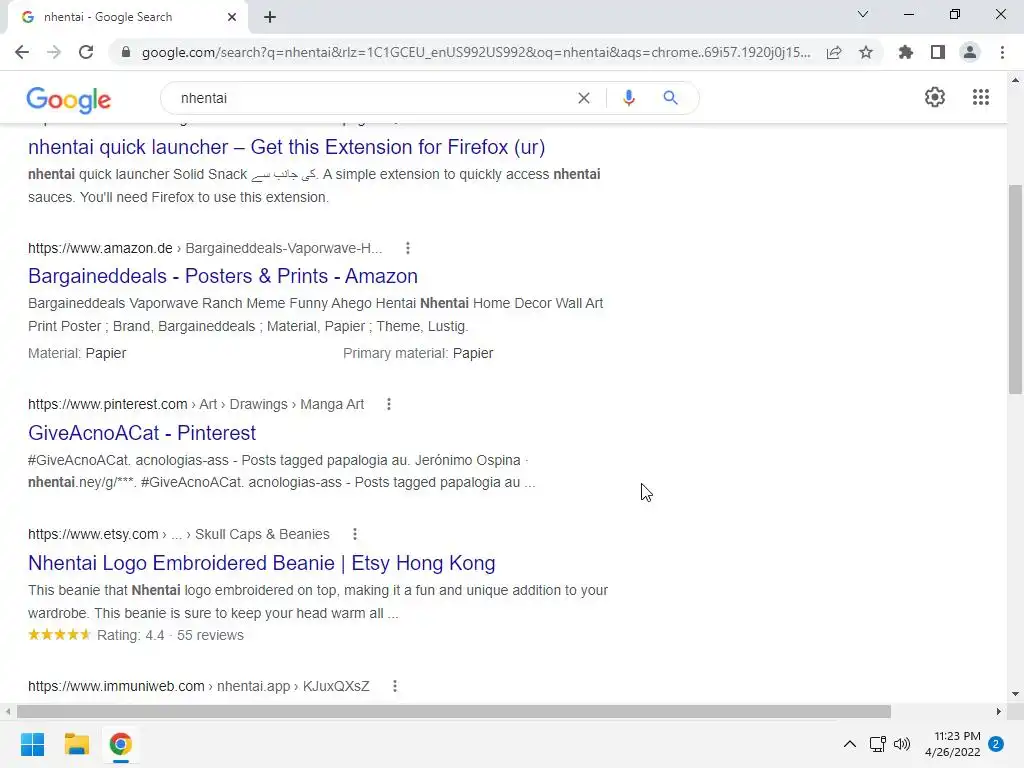Share this page from address bar

tap(834, 52)
